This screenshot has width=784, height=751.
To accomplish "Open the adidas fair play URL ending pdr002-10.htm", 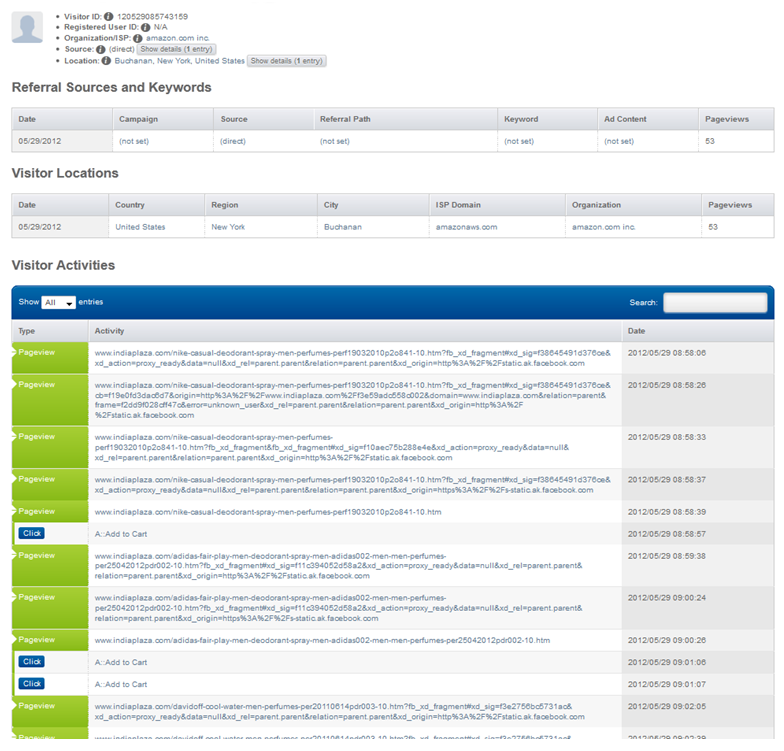I will coord(322,640).
